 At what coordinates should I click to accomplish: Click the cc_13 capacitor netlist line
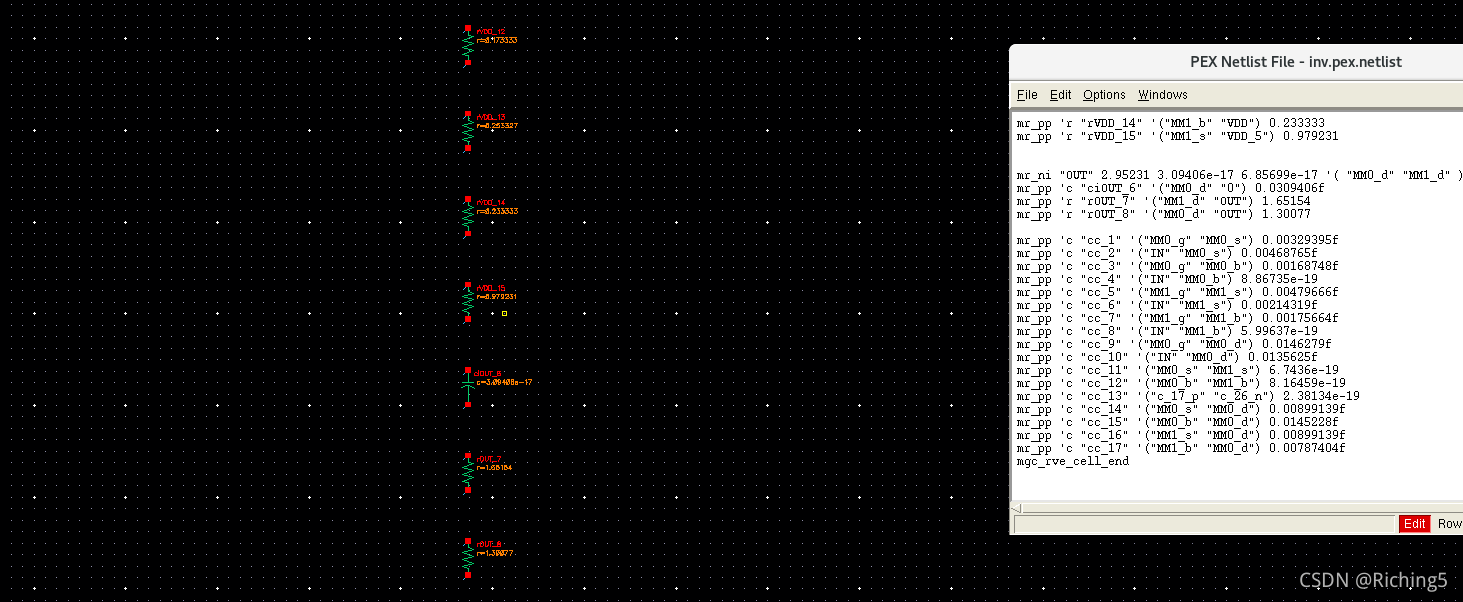tap(1187, 396)
